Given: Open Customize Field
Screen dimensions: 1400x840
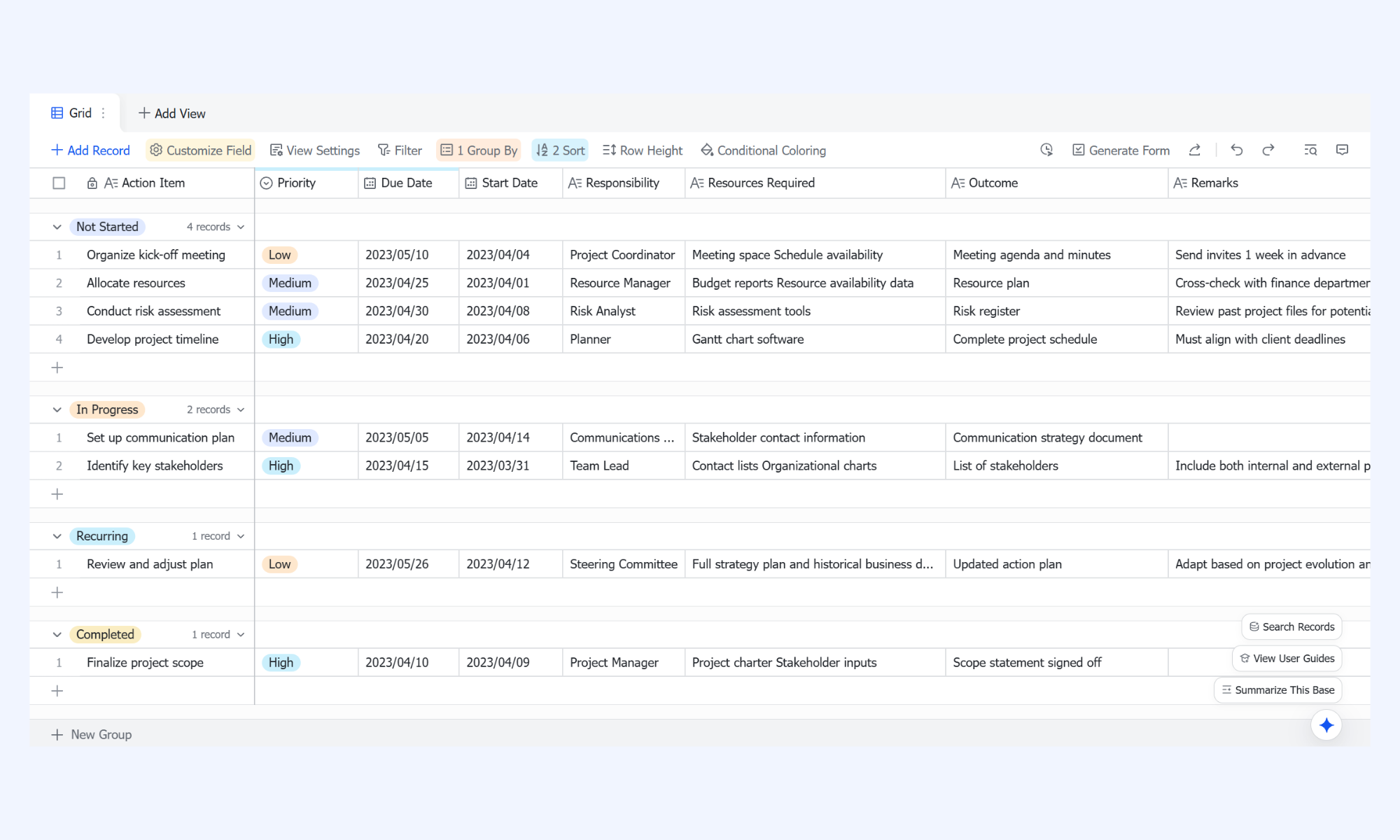Looking at the screenshot, I should point(200,150).
